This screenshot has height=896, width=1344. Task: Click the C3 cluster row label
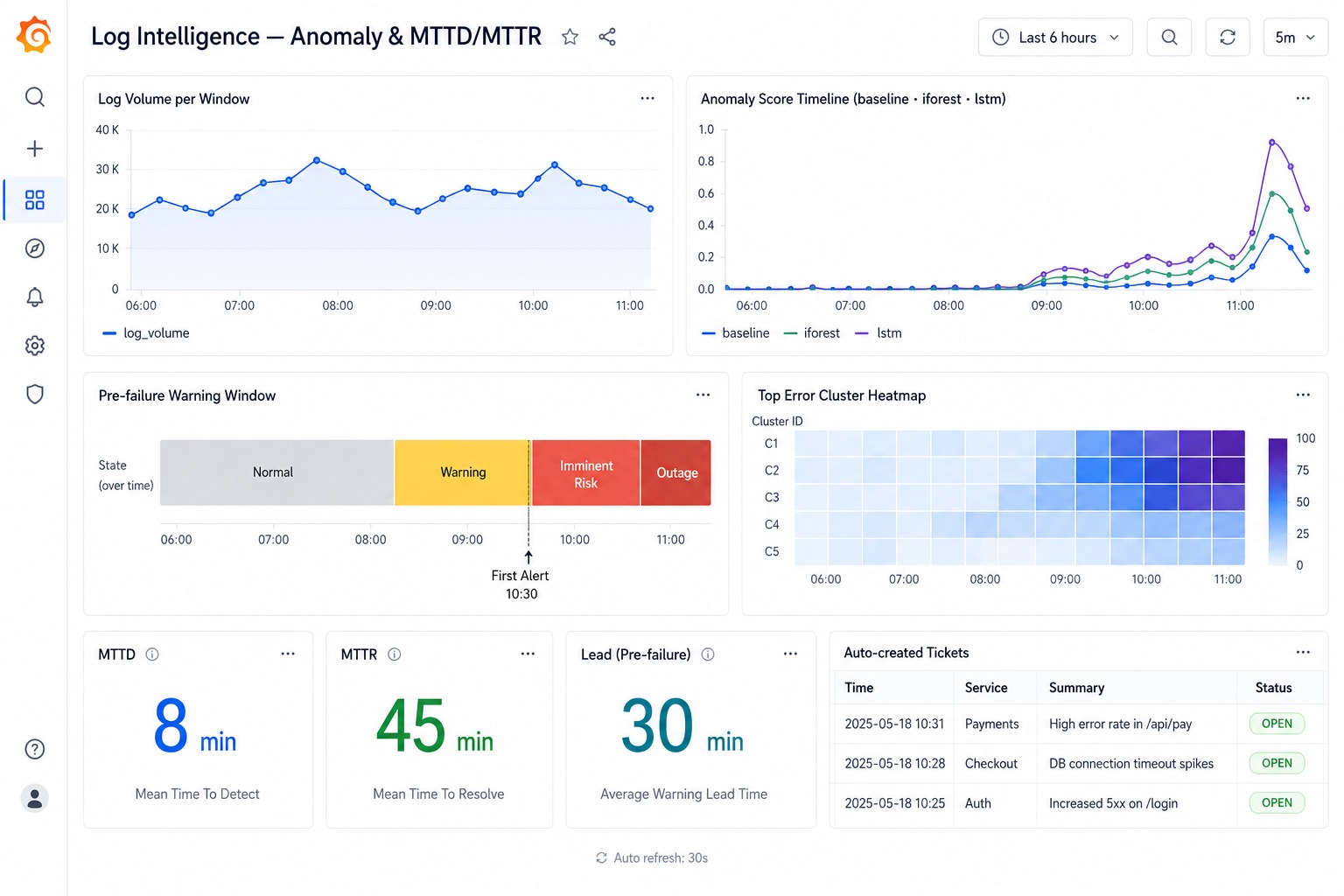point(772,498)
